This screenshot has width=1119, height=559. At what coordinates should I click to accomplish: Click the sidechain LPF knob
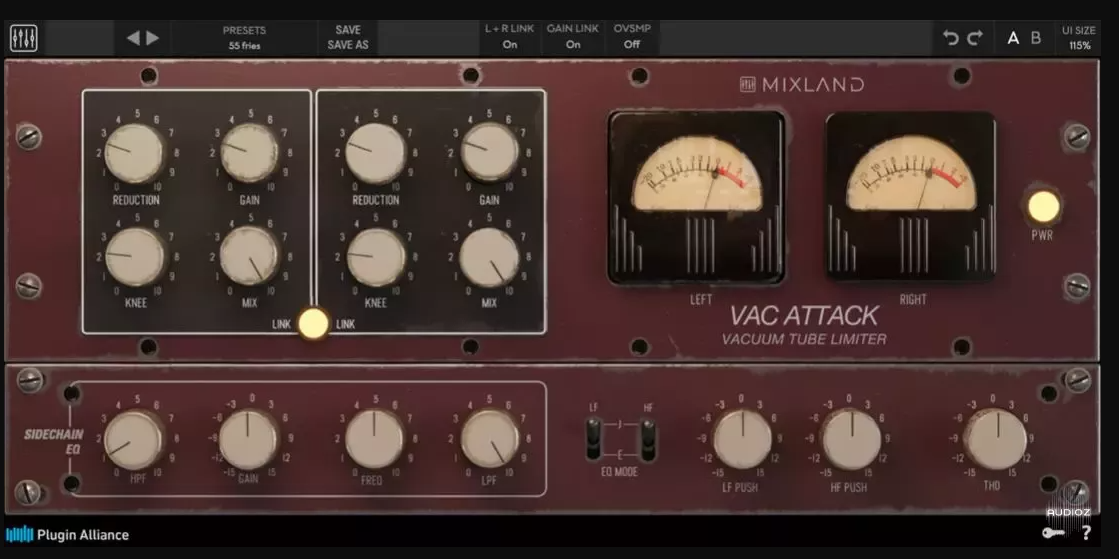[x=490, y=440]
